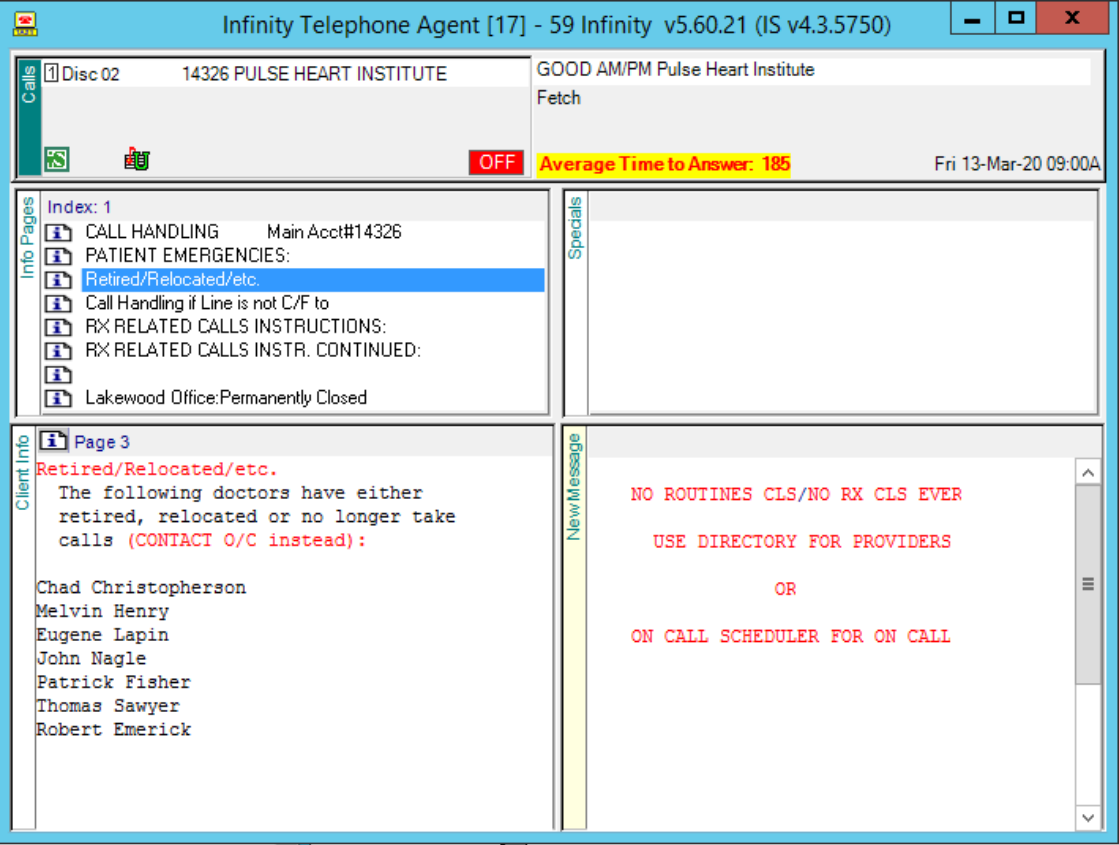The height and width of the screenshot is (845, 1119).
Task: Click the Fetch text under the greeting
Action: pos(559,98)
